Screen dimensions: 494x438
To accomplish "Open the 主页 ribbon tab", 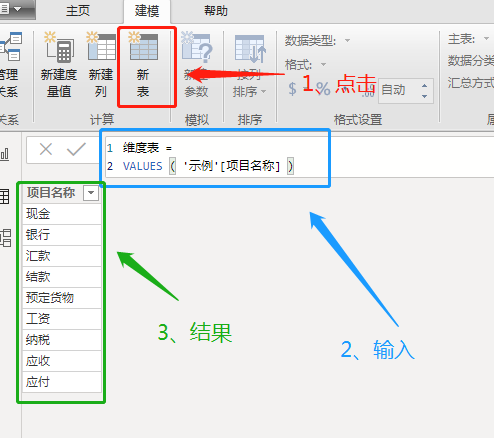I will (x=78, y=11).
